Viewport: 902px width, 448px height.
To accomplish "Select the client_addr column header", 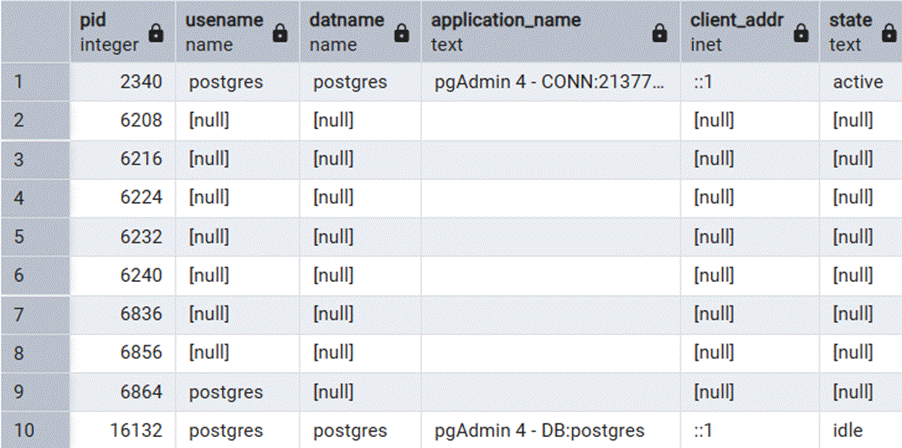I will click(x=750, y=32).
